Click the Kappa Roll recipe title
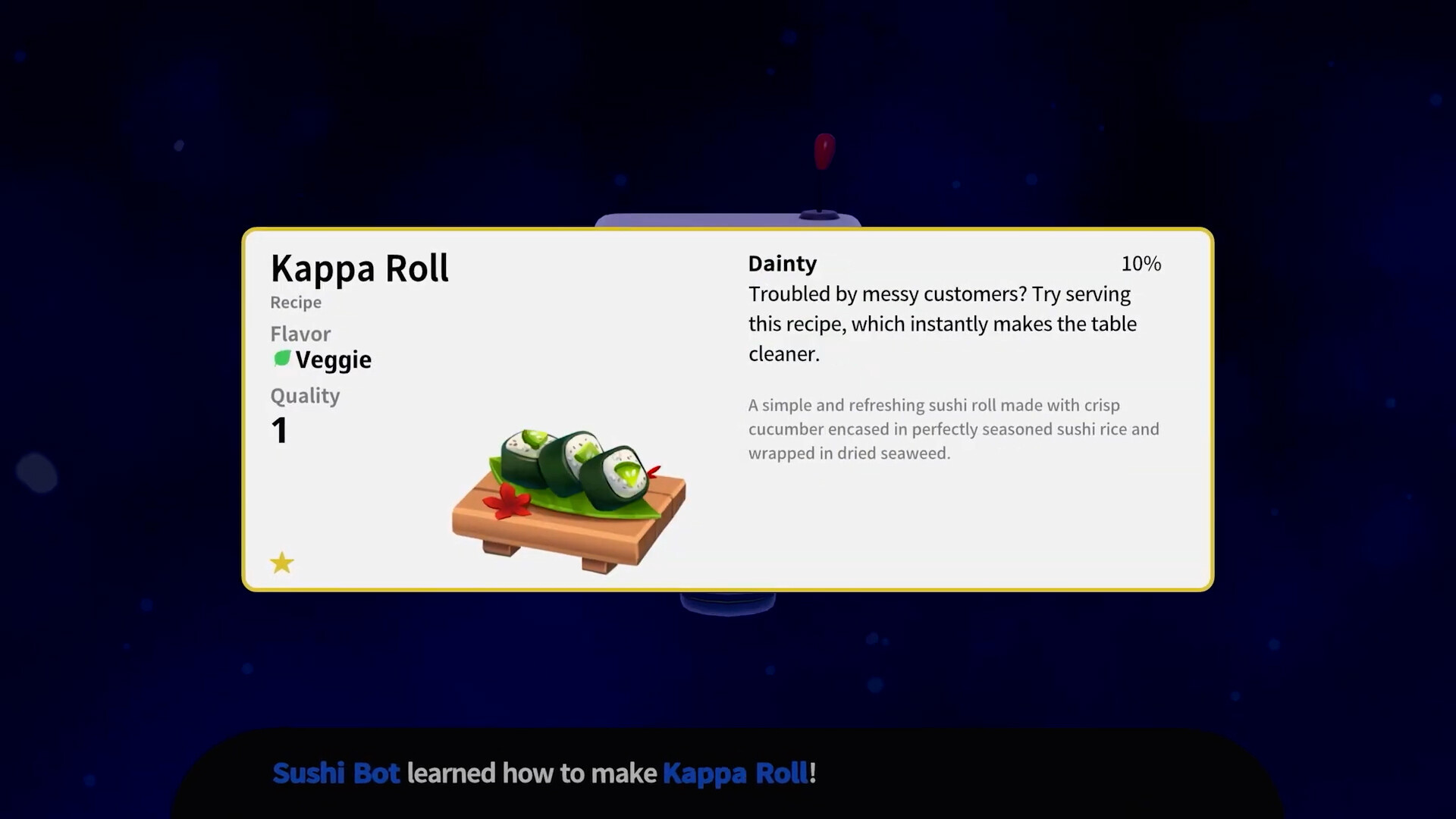The width and height of the screenshot is (1456, 819). [359, 269]
